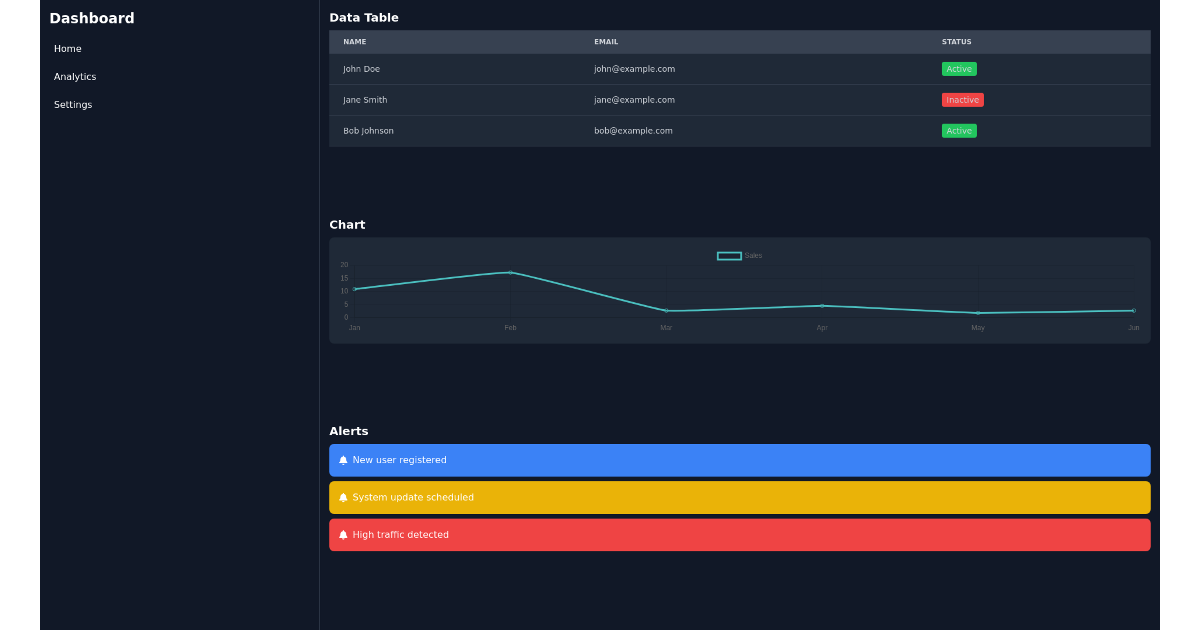Open Settings from the sidebar
1200x630 pixels.
[x=72, y=104]
